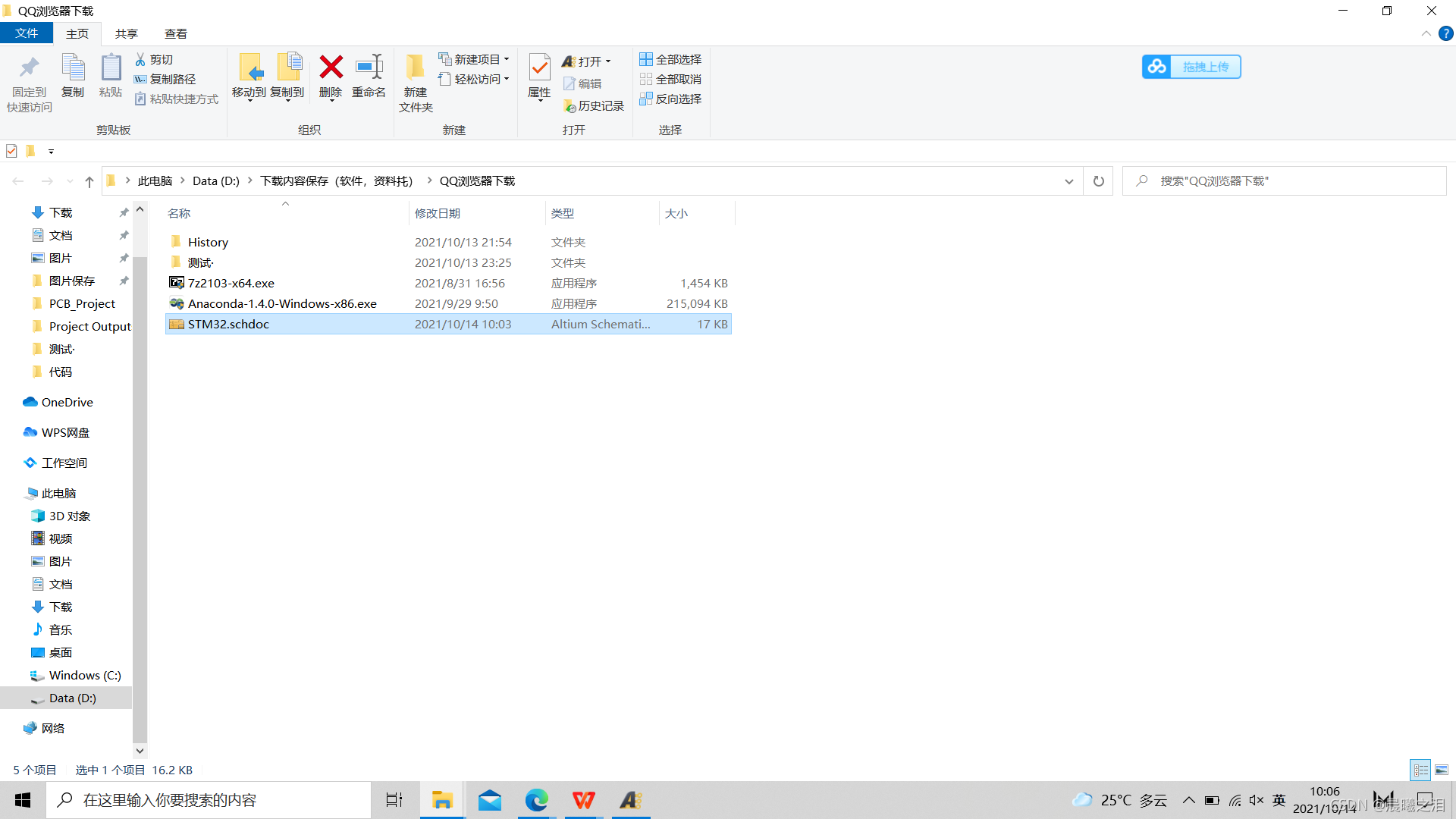Viewport: 1456px width, 819px height.
Task: Click the cloud drag-upload button
Action: [x=1191, y=67]
